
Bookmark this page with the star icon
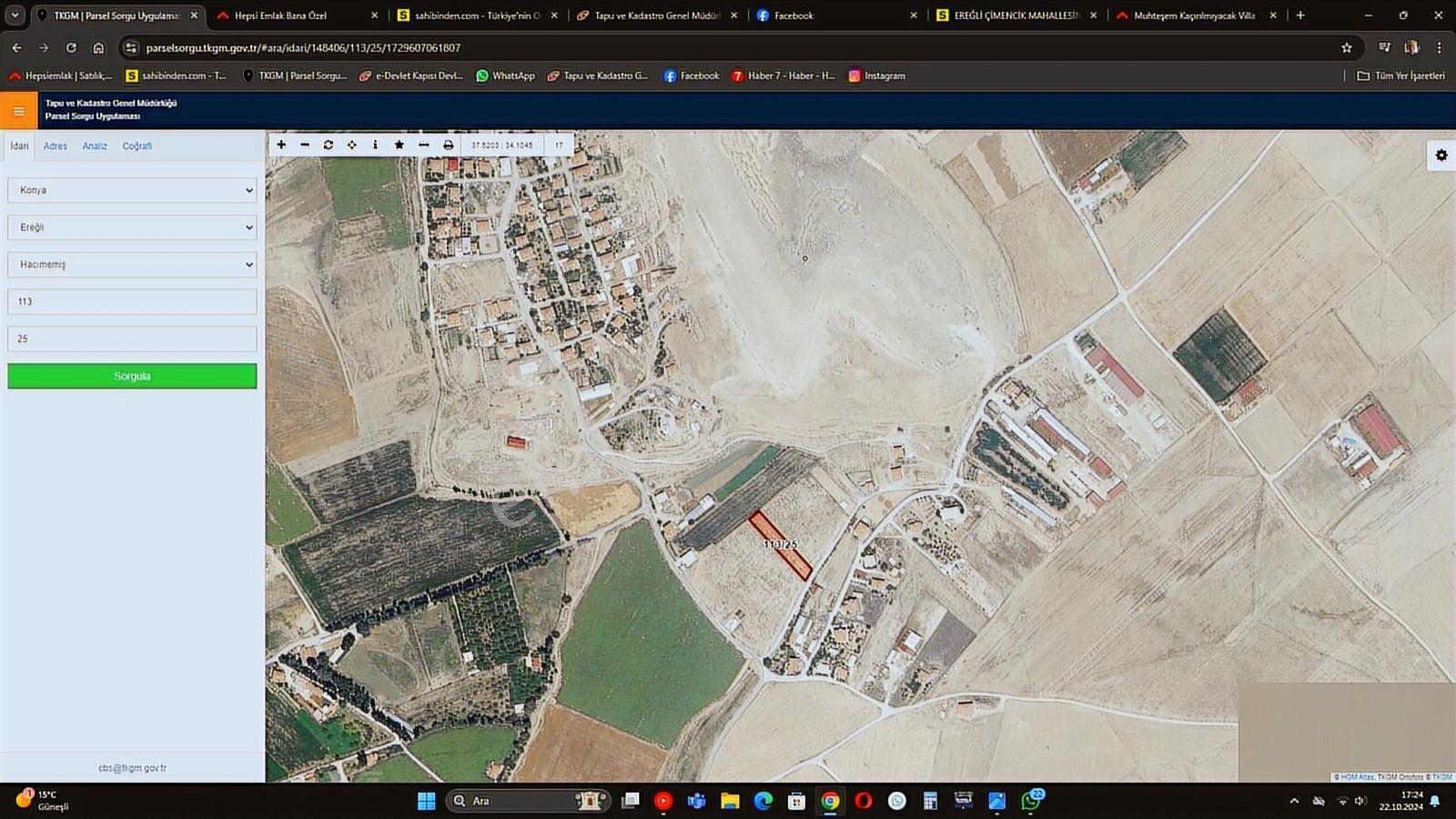pyautogui.click(x=1347, y=47)
